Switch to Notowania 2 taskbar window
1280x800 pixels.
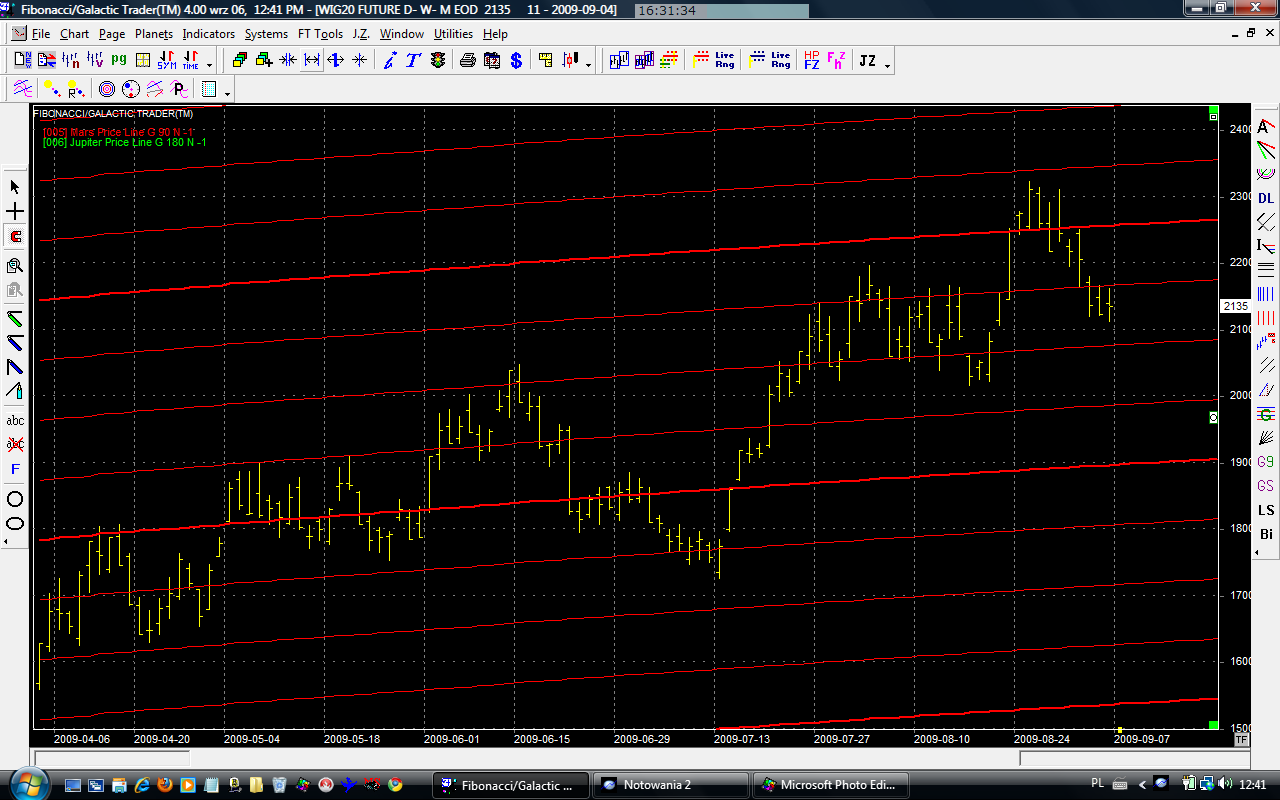(x=670, y=785)
